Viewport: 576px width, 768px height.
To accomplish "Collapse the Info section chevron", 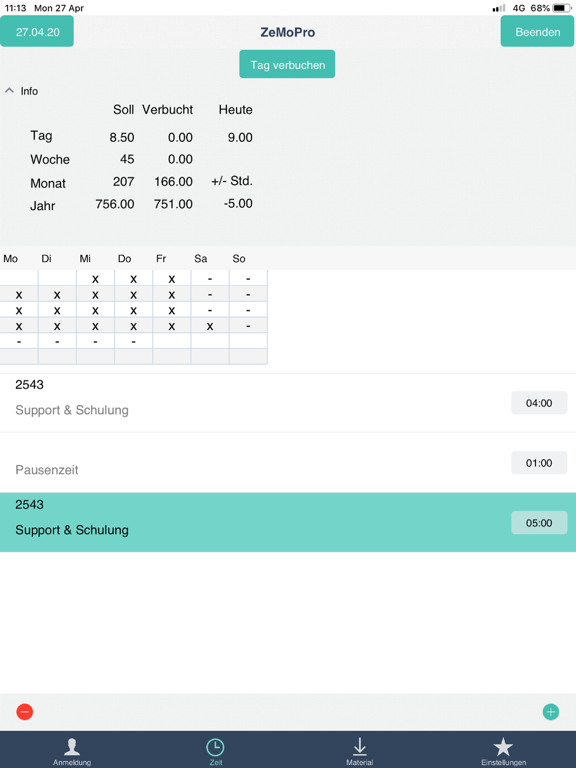I will click(9, 91).
